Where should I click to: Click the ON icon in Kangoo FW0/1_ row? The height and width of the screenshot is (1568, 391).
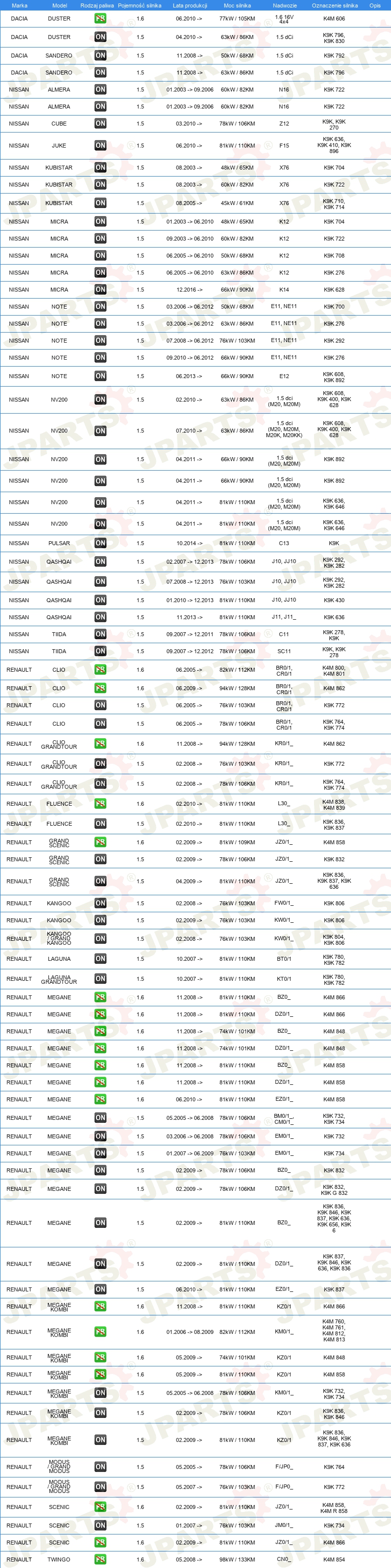(100, 903)
